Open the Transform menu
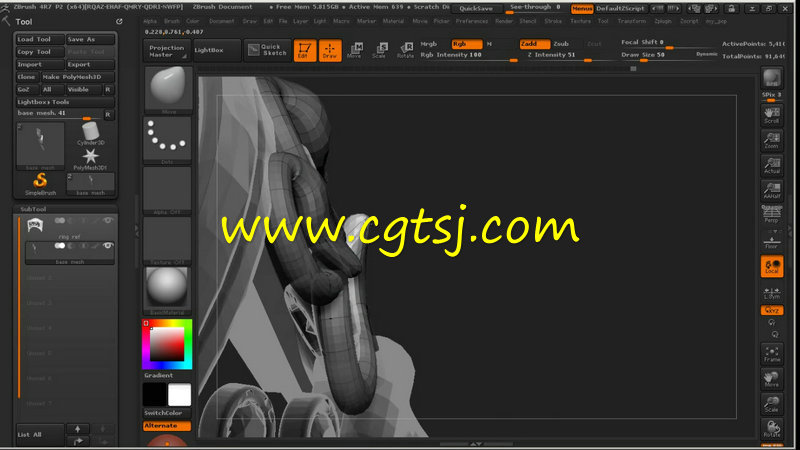 click(632, 21)
